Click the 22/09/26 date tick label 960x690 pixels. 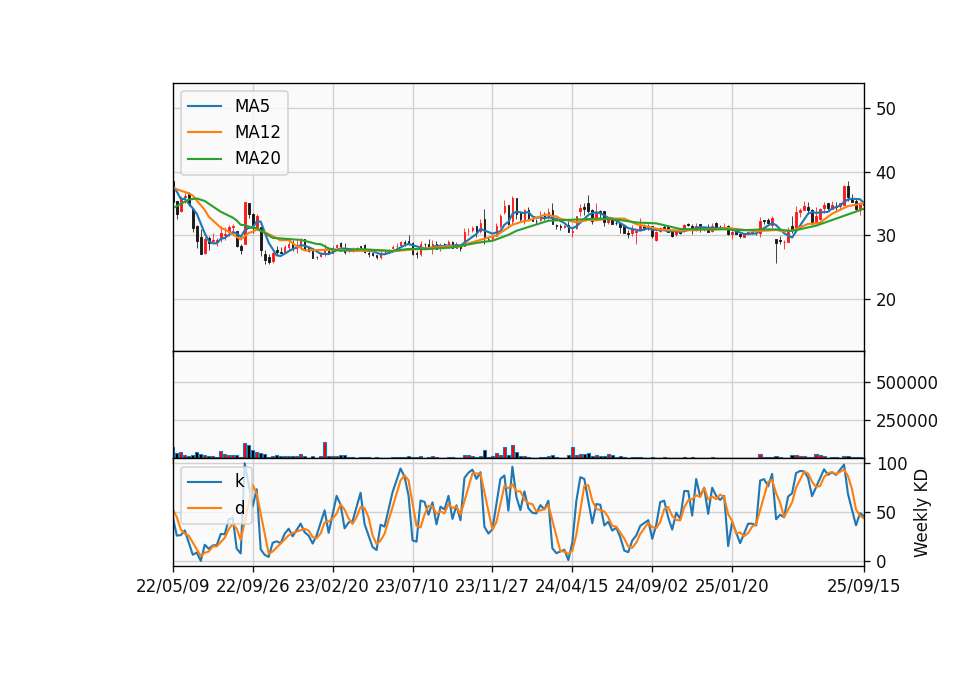pyautogui.click(x=253, y=586)
